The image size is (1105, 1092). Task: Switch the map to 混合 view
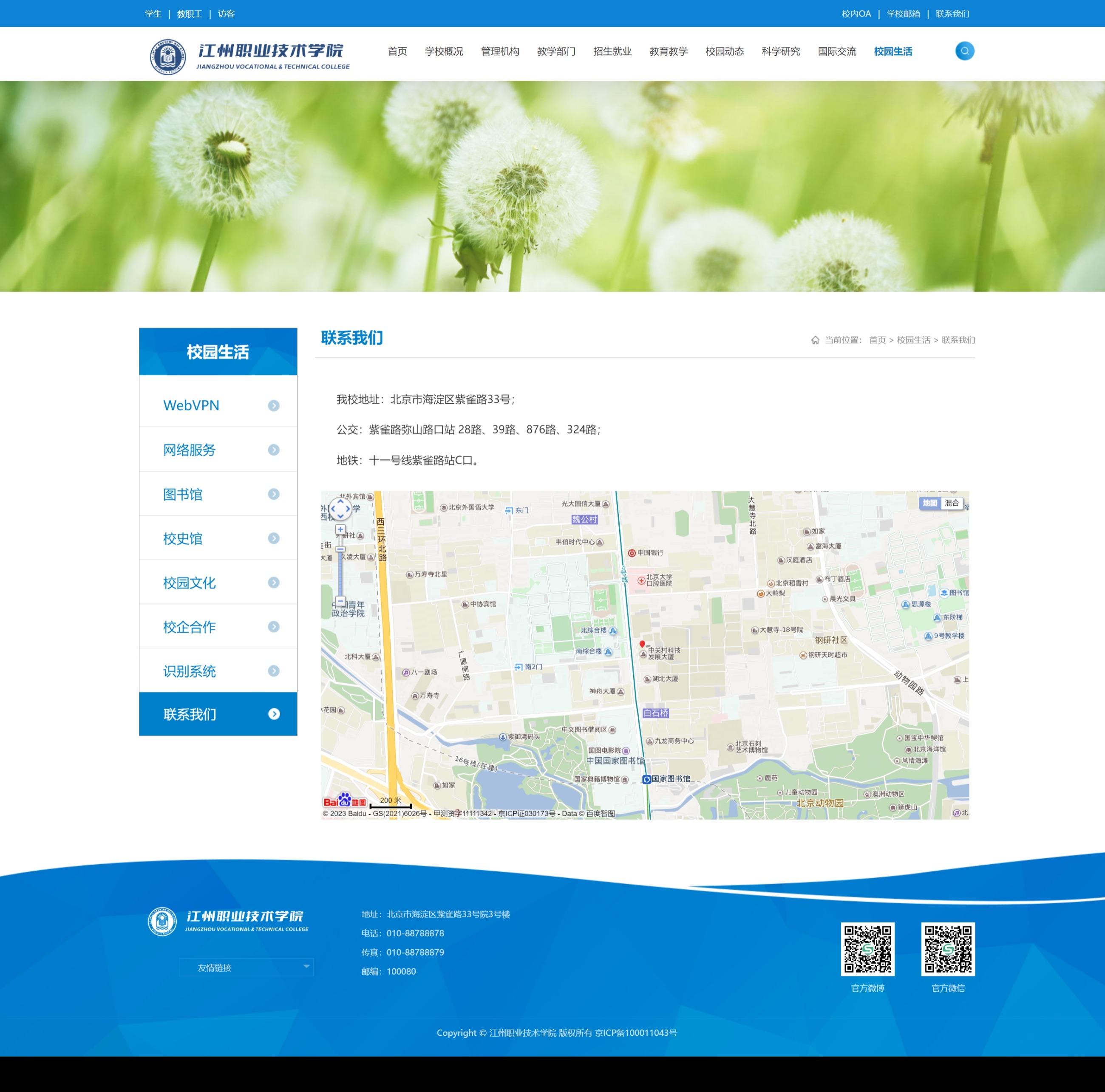952,503
